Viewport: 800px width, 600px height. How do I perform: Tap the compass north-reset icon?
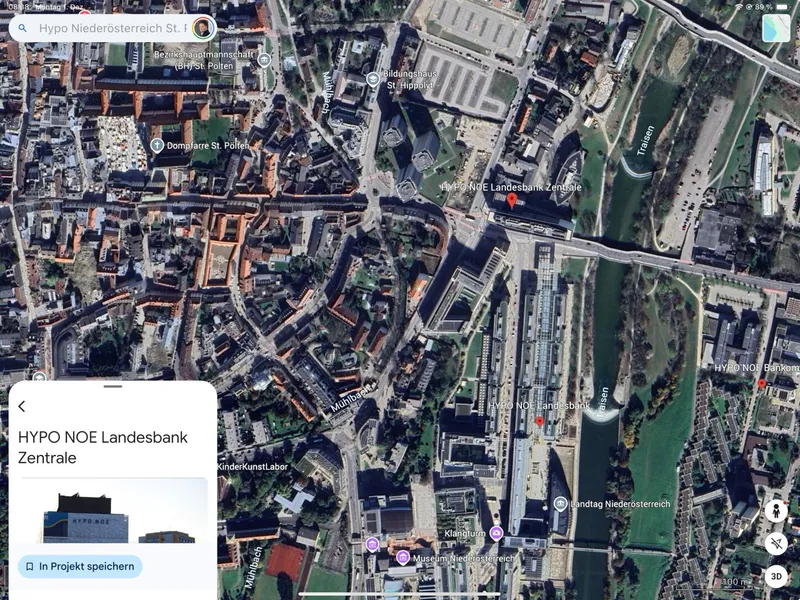(x=776, y=543)
